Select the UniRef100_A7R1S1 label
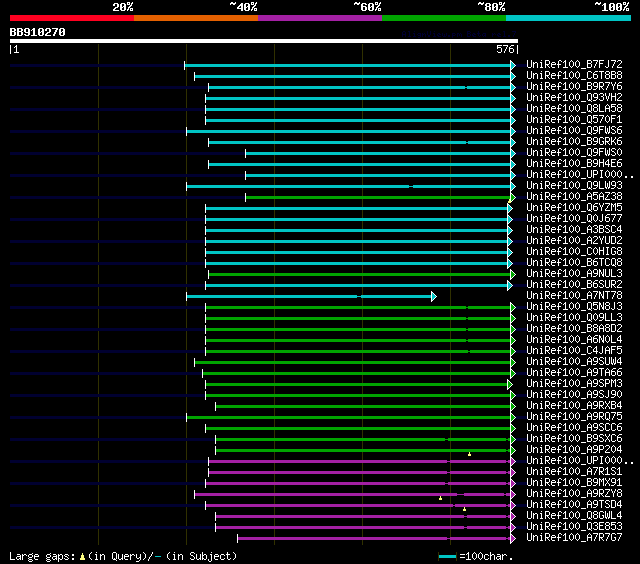 574,472
